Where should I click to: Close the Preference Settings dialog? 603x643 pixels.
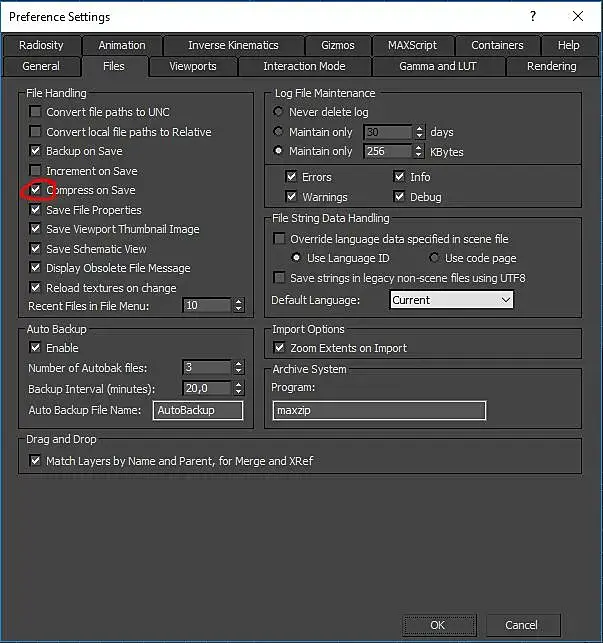pyautogui.click(x=578, y=16)
